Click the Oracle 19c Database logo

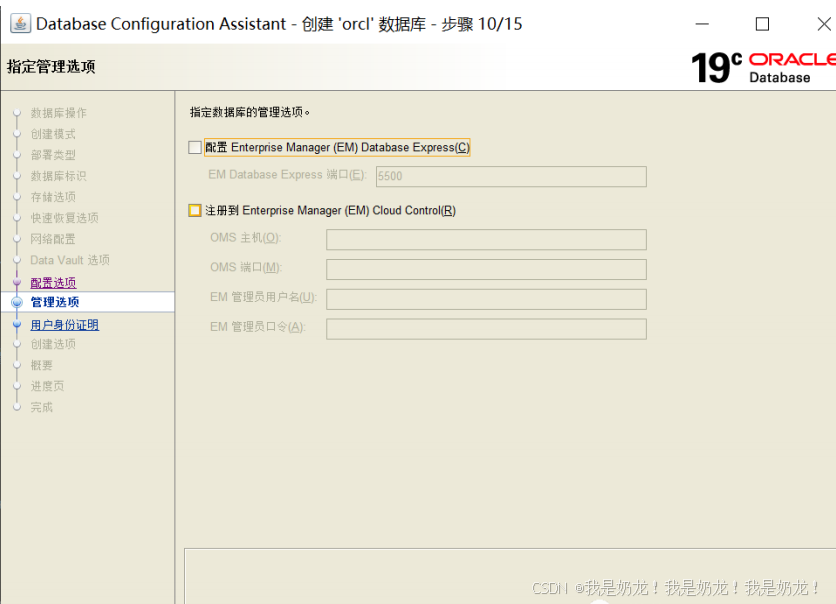click(x=763, y=67)
